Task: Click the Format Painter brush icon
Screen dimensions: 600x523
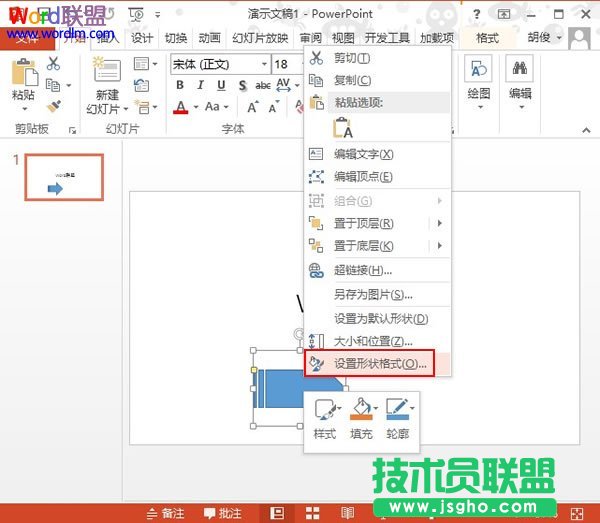Action: pos(54,106)
